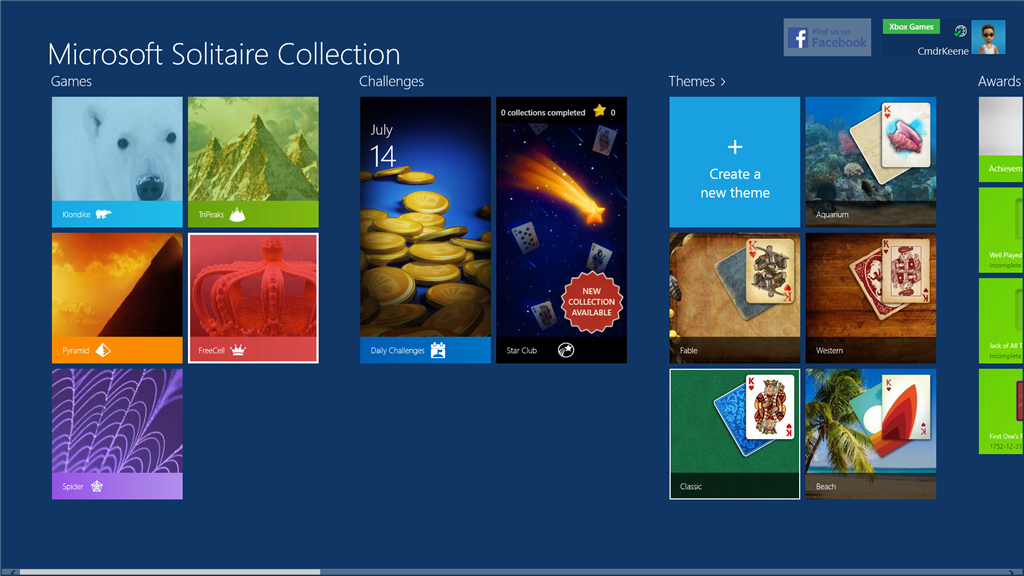The height and width of the screenshot is (576, 1024).
Task: Click the Pyramid icon on label bar
Action: pyautogui.click(x=103, y=350)
